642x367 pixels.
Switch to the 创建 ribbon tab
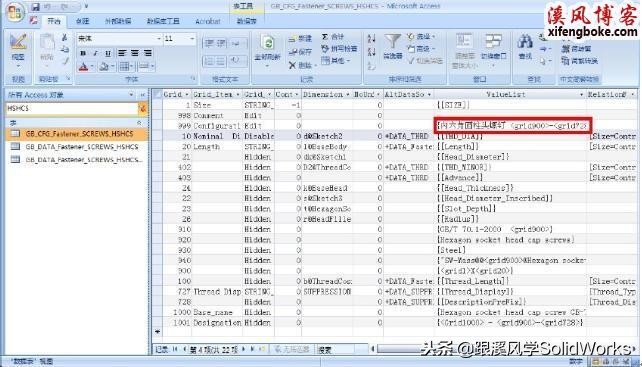tap(82, 21)
